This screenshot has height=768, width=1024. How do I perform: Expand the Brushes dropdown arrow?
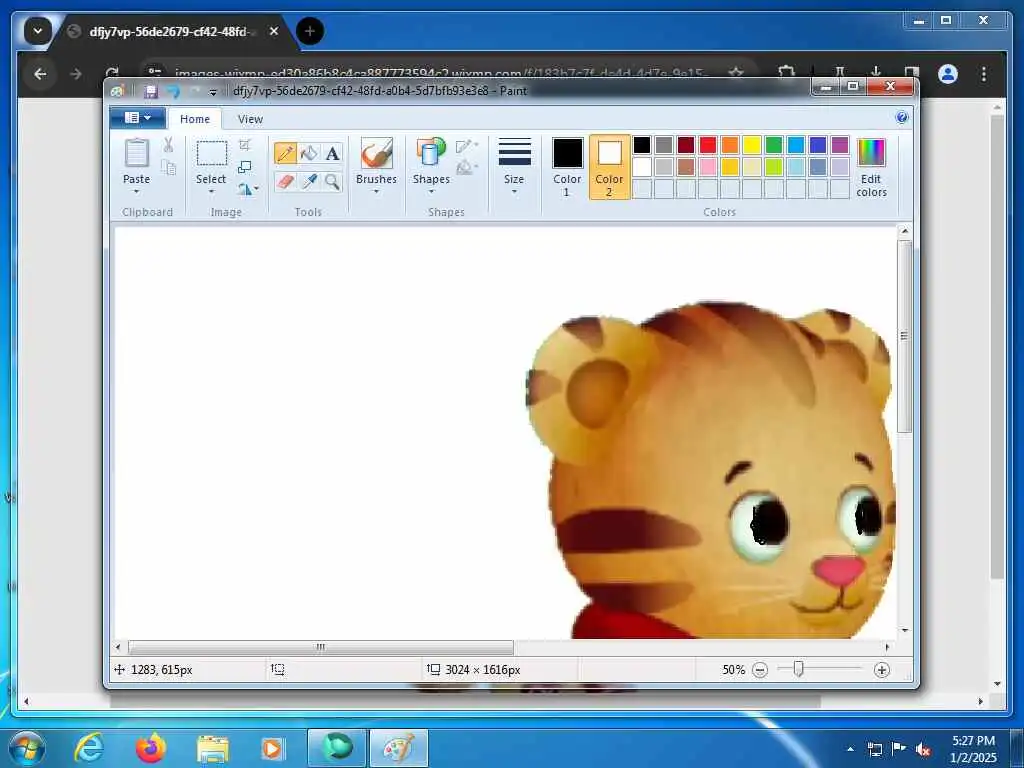click(376, 192)
